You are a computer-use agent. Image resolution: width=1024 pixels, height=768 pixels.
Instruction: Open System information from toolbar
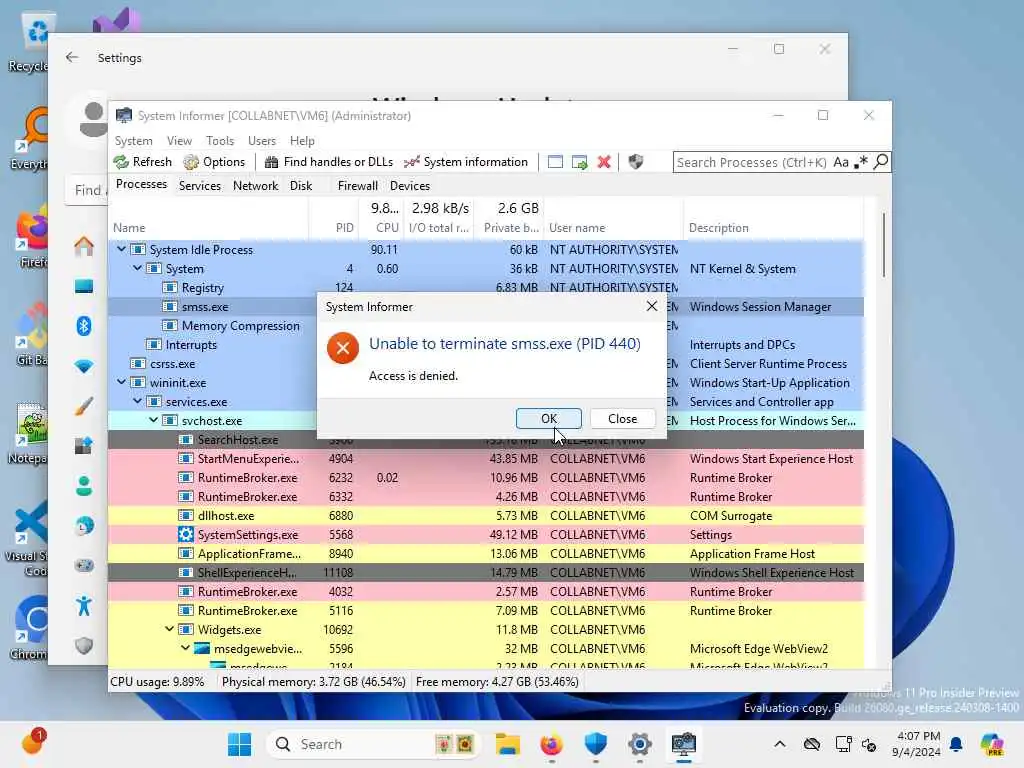pos(466,162)
